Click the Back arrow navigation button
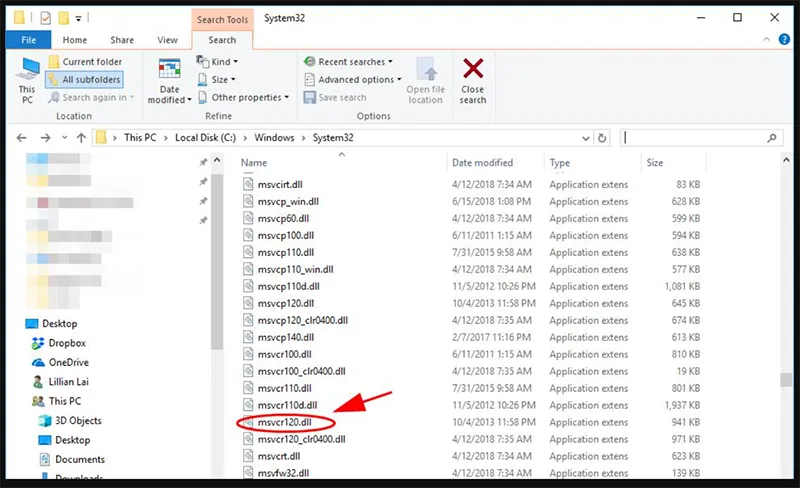The width and height of the screenshot is (800, 488). [x=19, y=137]
